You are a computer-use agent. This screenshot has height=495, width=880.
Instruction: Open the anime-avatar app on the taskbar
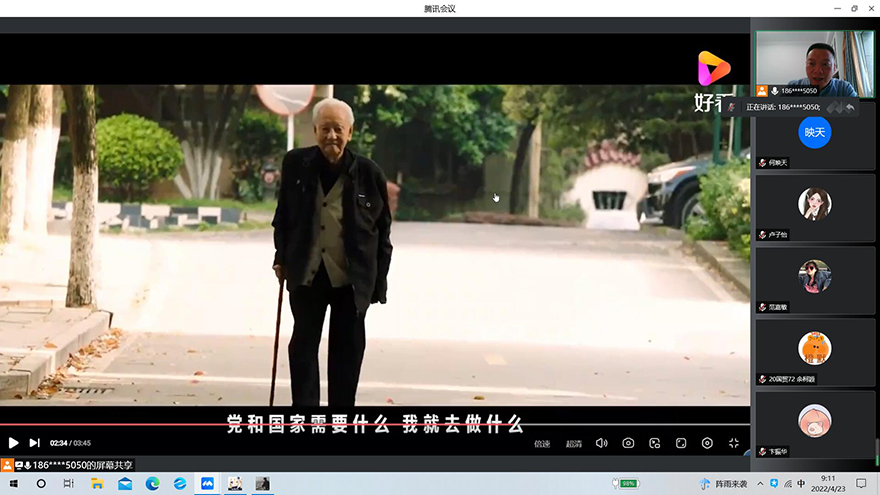click(x=235, y=483)
